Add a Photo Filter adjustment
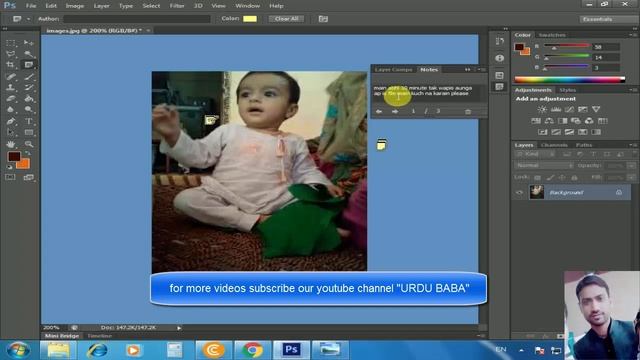Screen dimensions: 640x360 [x=576, y=121]
